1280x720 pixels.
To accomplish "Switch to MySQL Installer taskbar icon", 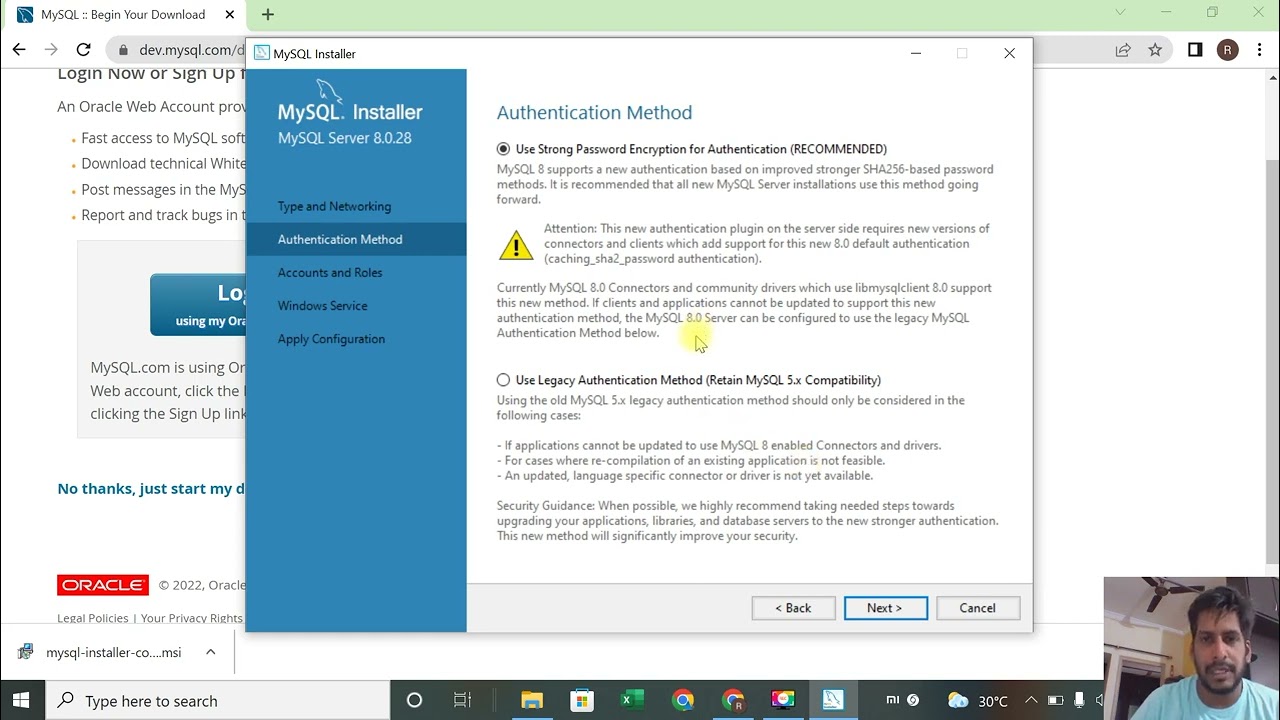I will (833, 700).
